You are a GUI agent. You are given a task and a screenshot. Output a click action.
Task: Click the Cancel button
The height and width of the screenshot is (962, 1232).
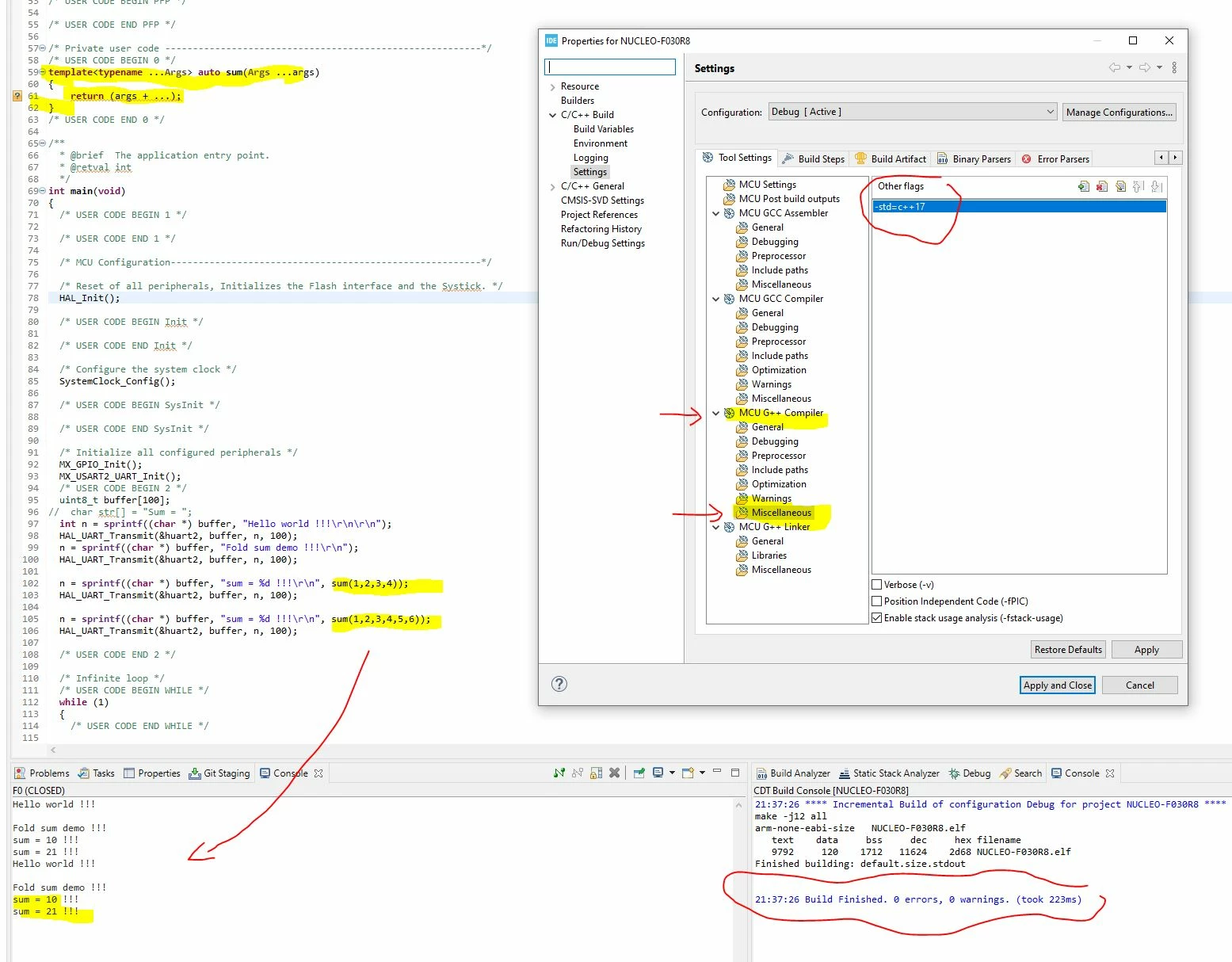[1140, 685]
